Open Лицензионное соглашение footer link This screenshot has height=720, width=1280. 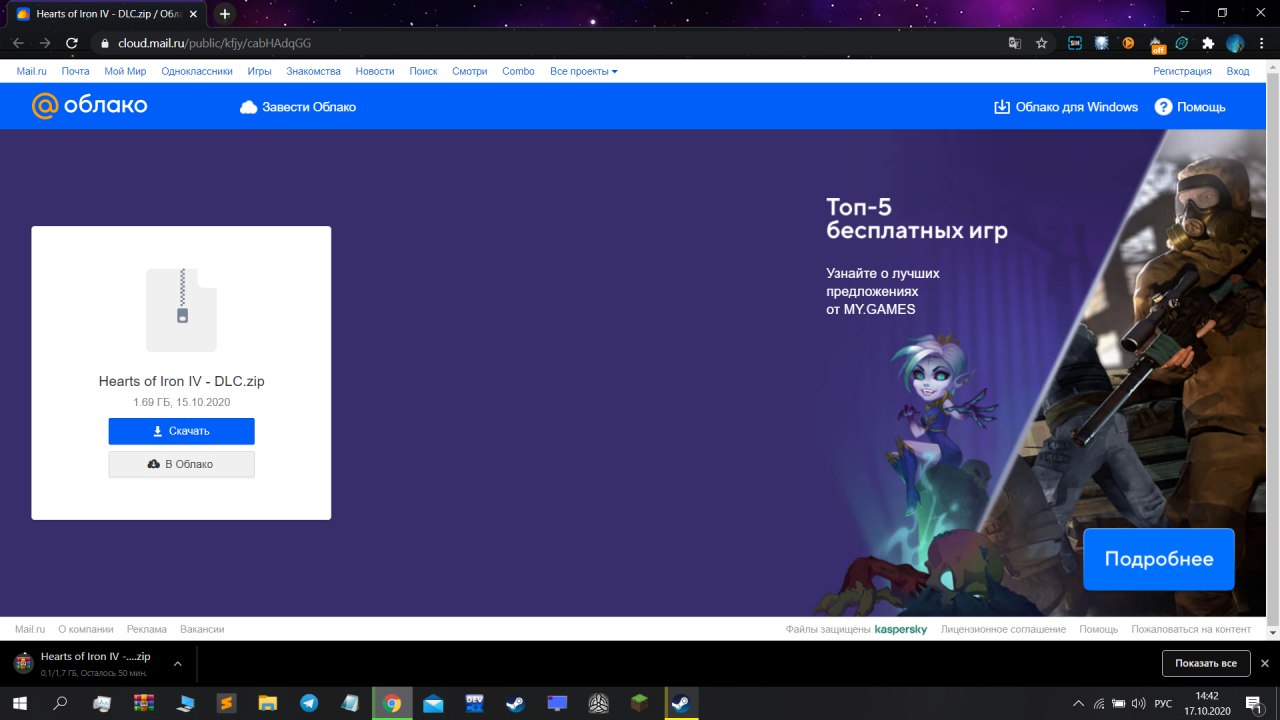1003,629
